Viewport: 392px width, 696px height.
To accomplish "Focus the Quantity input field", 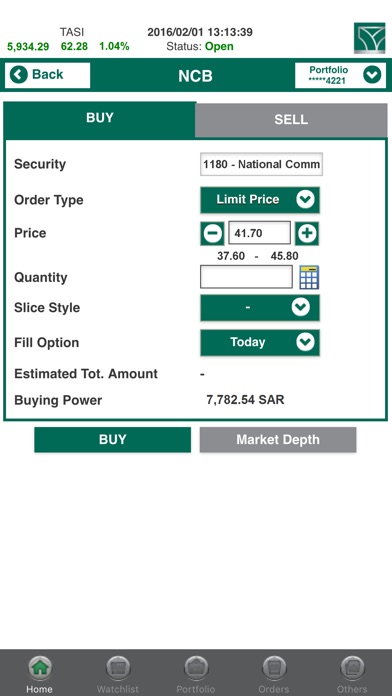I will 246,277.
